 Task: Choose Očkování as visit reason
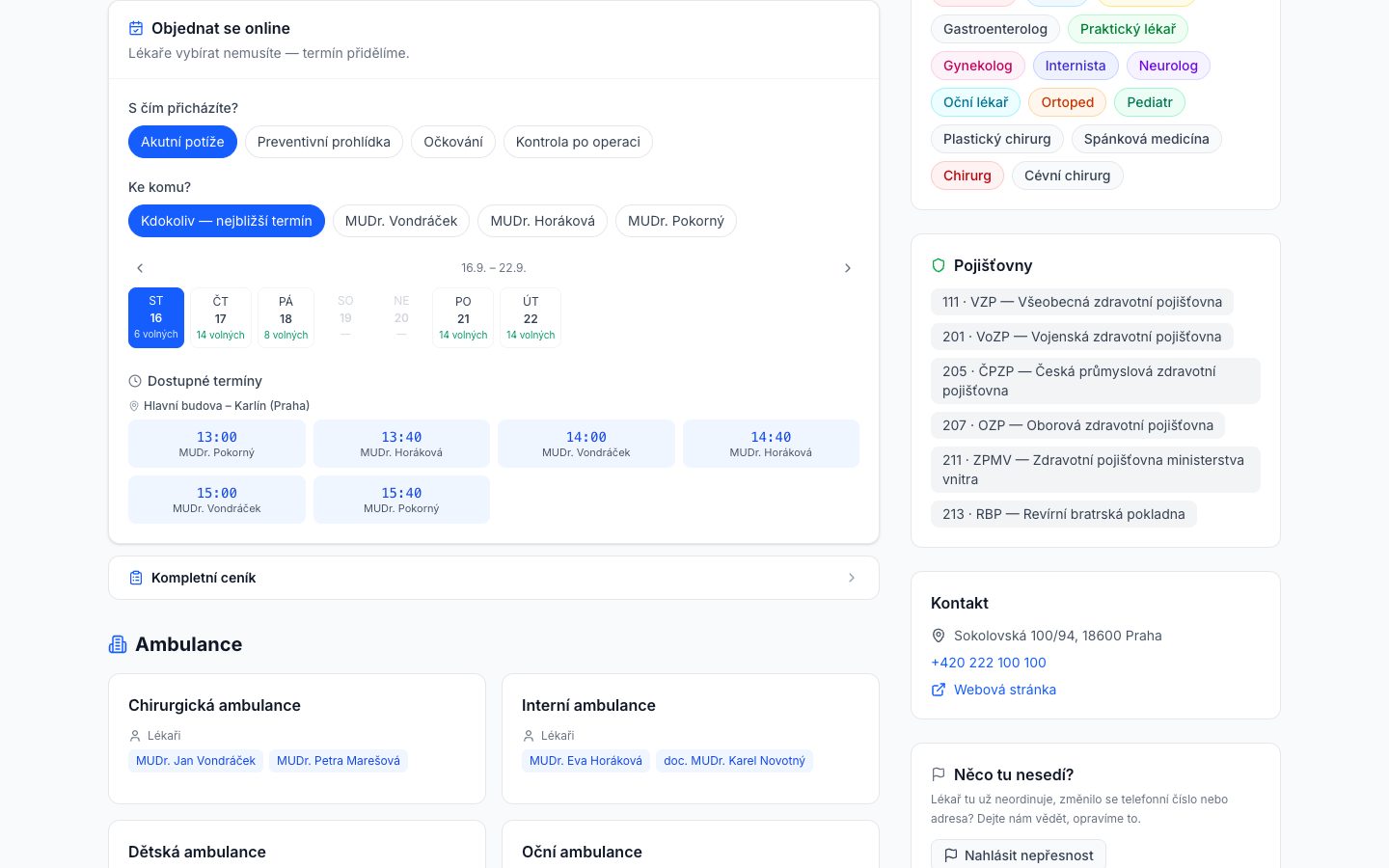(x=453, y=142)
